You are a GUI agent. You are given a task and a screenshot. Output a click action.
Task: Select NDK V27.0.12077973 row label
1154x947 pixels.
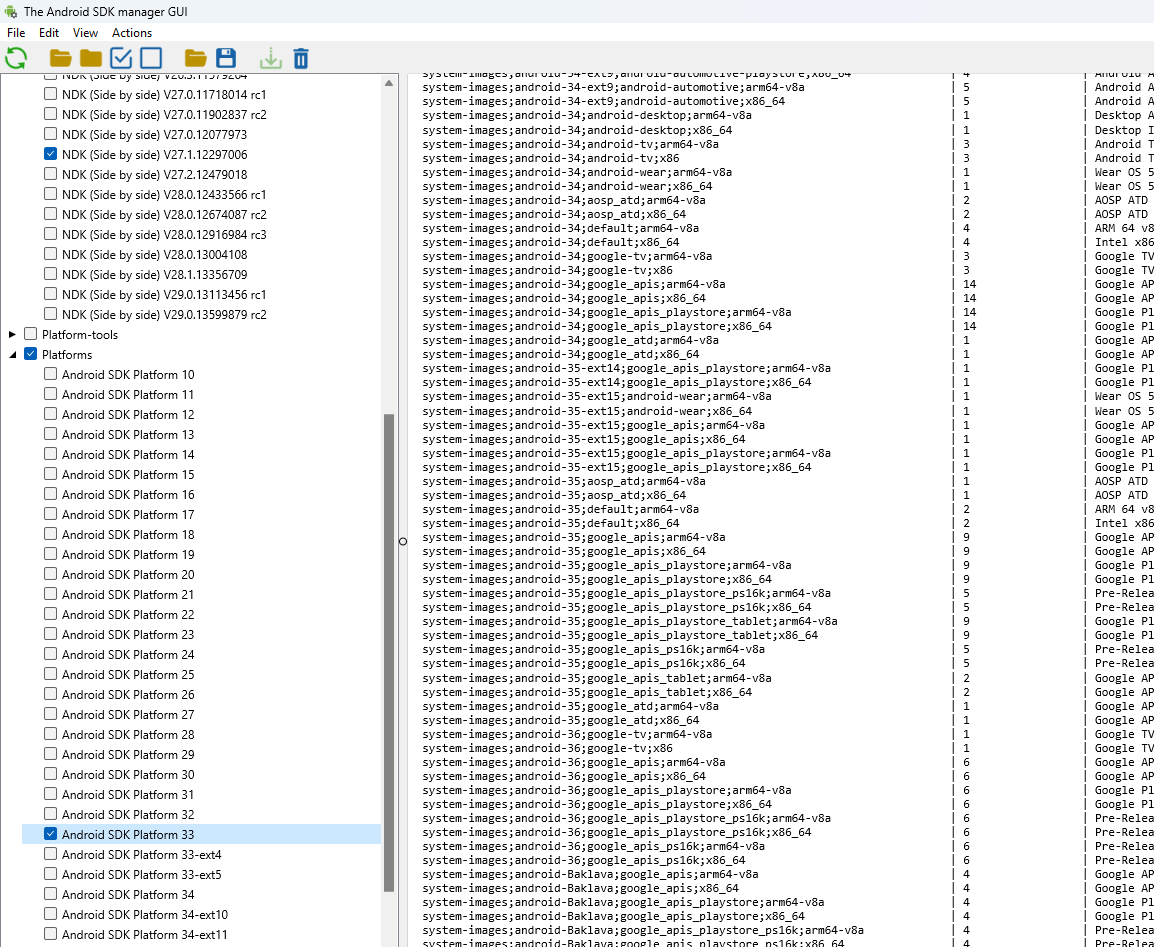(155, 135)
